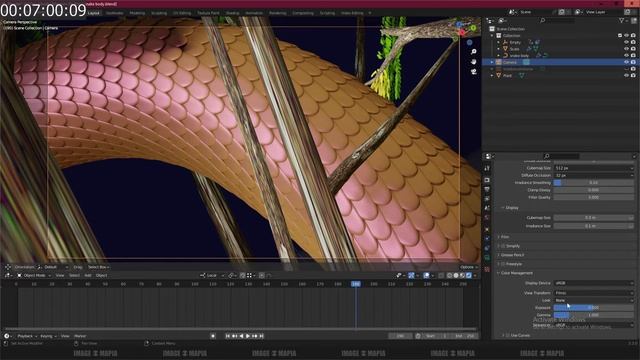Disable Camera in renders toggle
Image resolution: width=640 pixels, height=360 pixels.
point(633,62)
